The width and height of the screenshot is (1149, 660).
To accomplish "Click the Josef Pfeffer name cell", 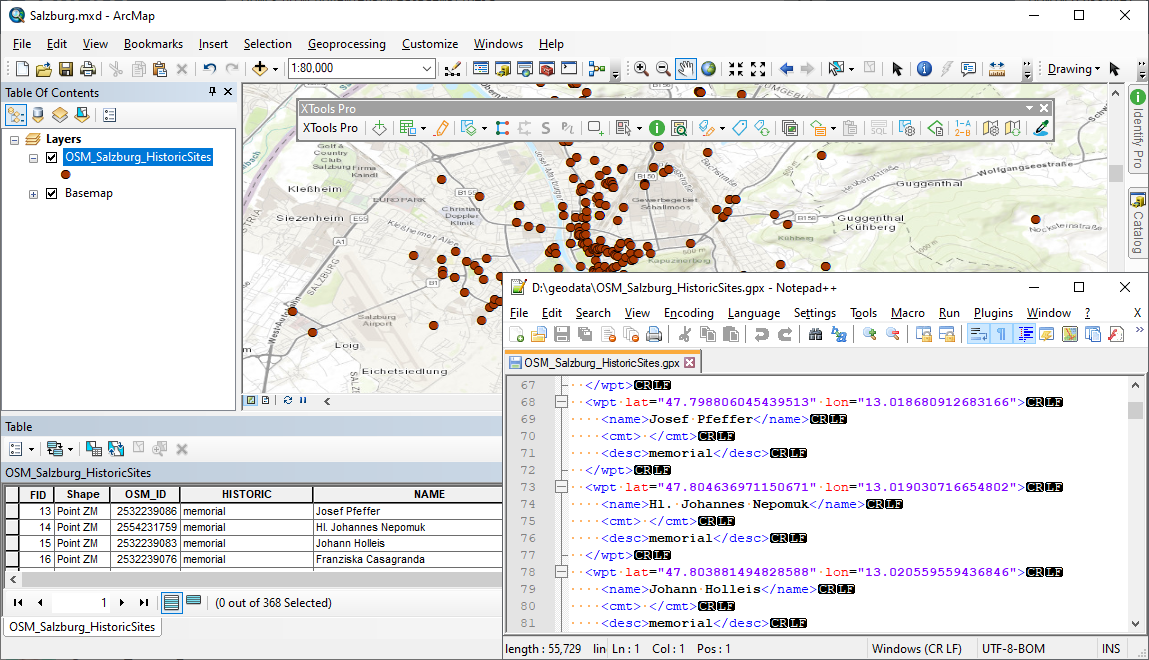I will pos(407,511).
